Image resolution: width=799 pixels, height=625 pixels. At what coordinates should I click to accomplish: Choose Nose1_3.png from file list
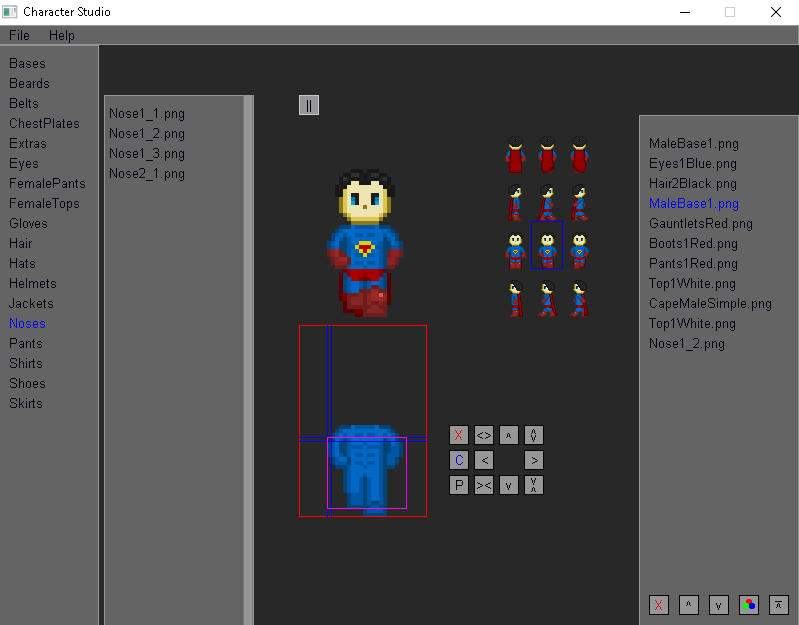pyautogui.click(x=147, y=153)
